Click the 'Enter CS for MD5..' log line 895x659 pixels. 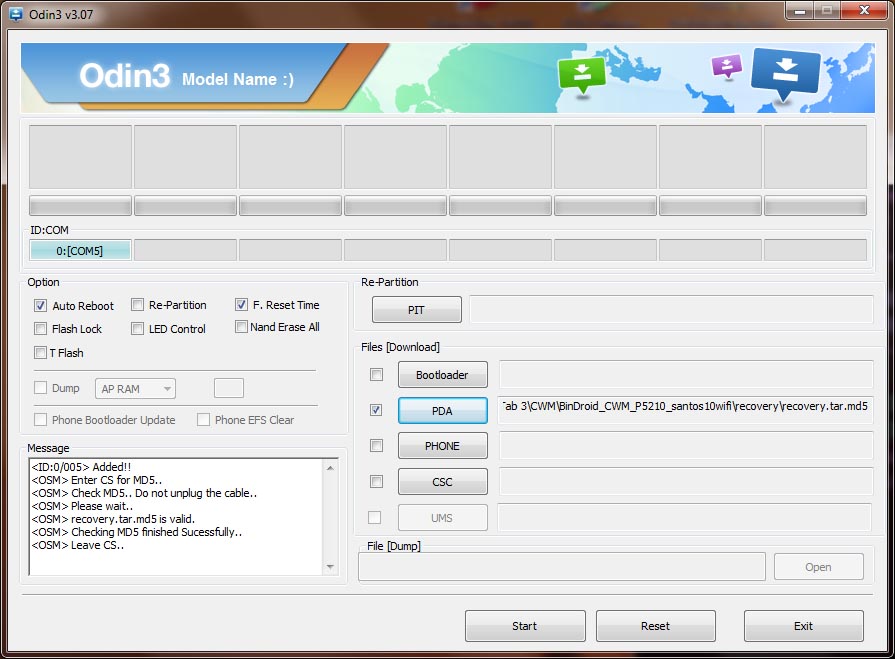click(96, 480)
